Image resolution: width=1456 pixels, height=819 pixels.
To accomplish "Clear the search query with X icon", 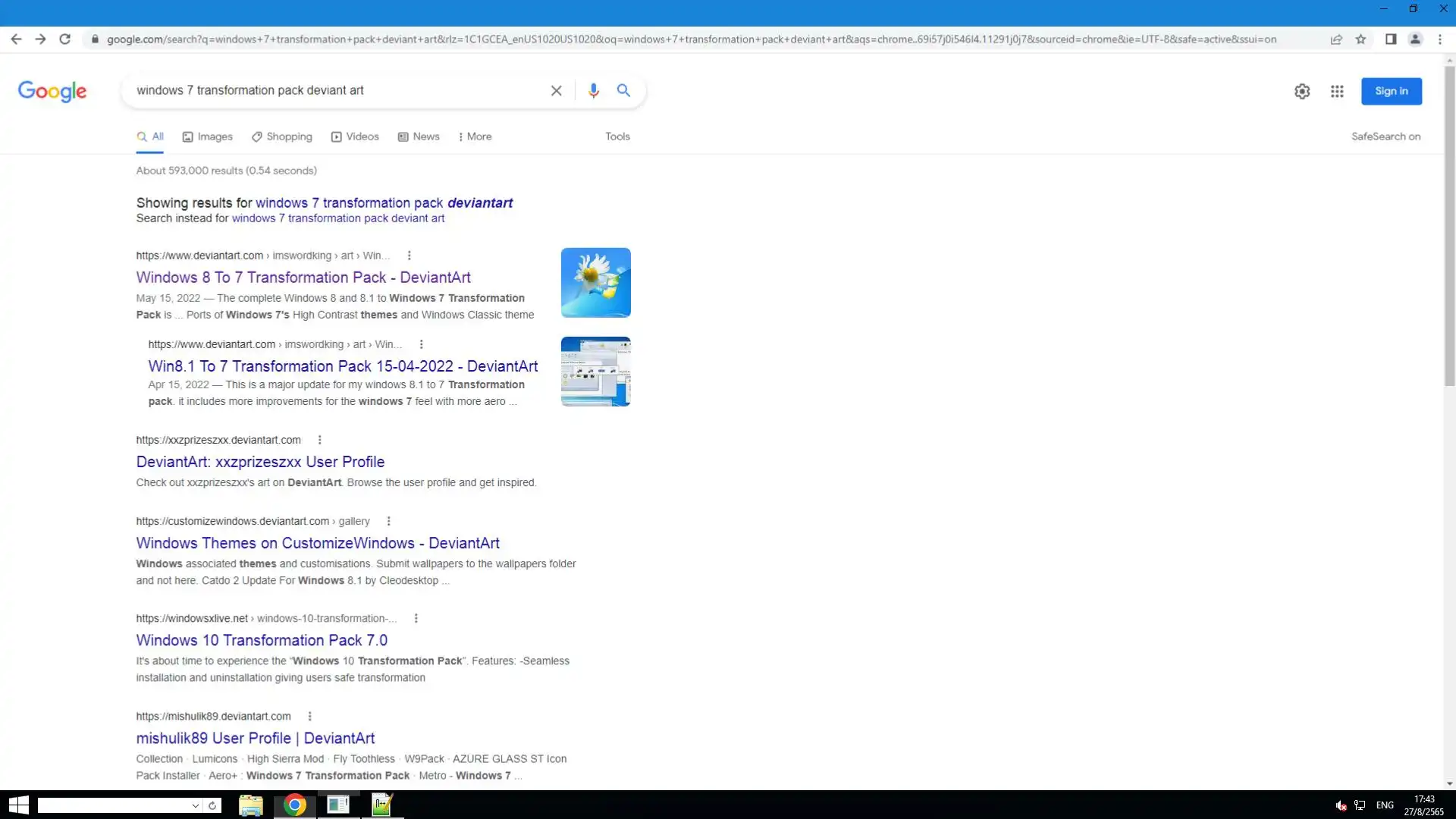I will click(x=556, y=90).
